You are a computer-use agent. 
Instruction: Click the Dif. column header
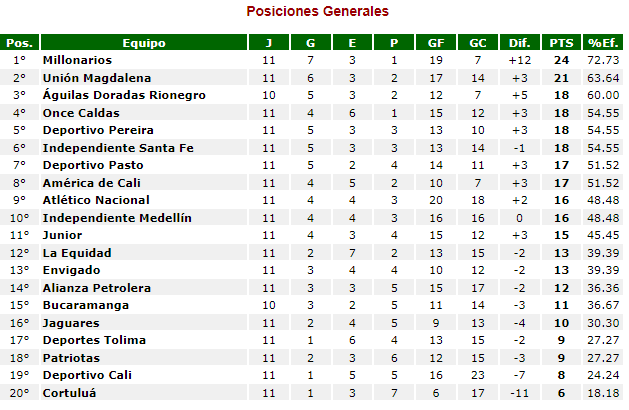pos(519,43)
